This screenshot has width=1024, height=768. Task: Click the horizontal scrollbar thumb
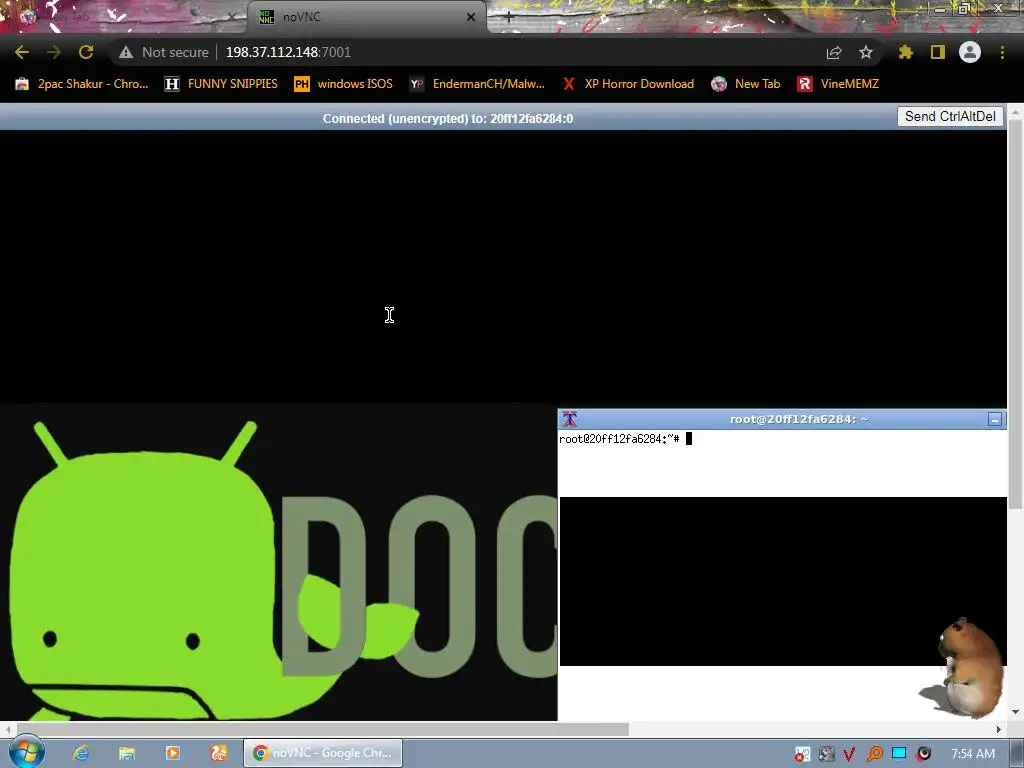coord(323,729)
